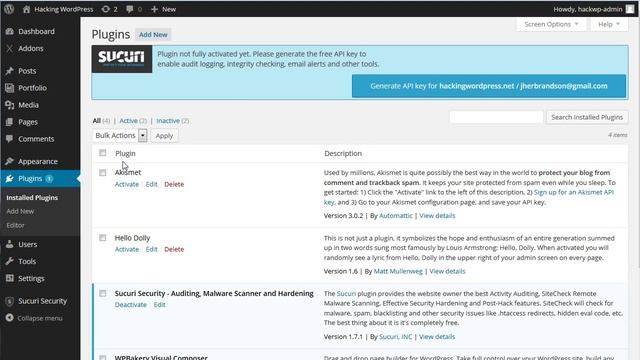
Task: Click the Apply bulk action button
Action: 164,136
